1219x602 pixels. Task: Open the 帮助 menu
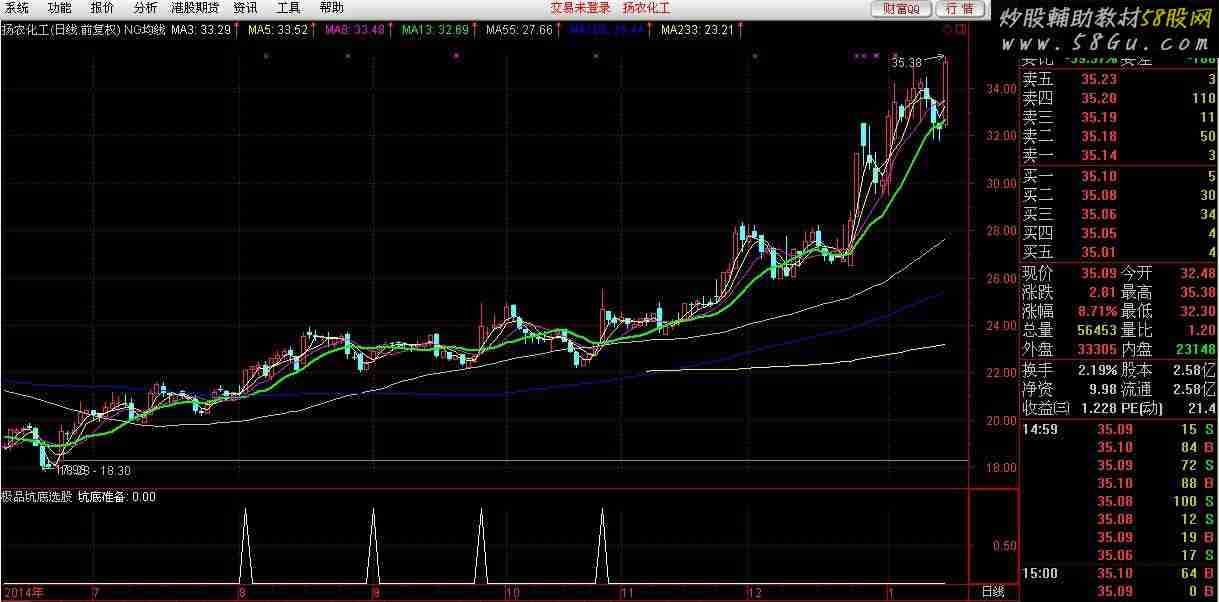tap(332, 7)
